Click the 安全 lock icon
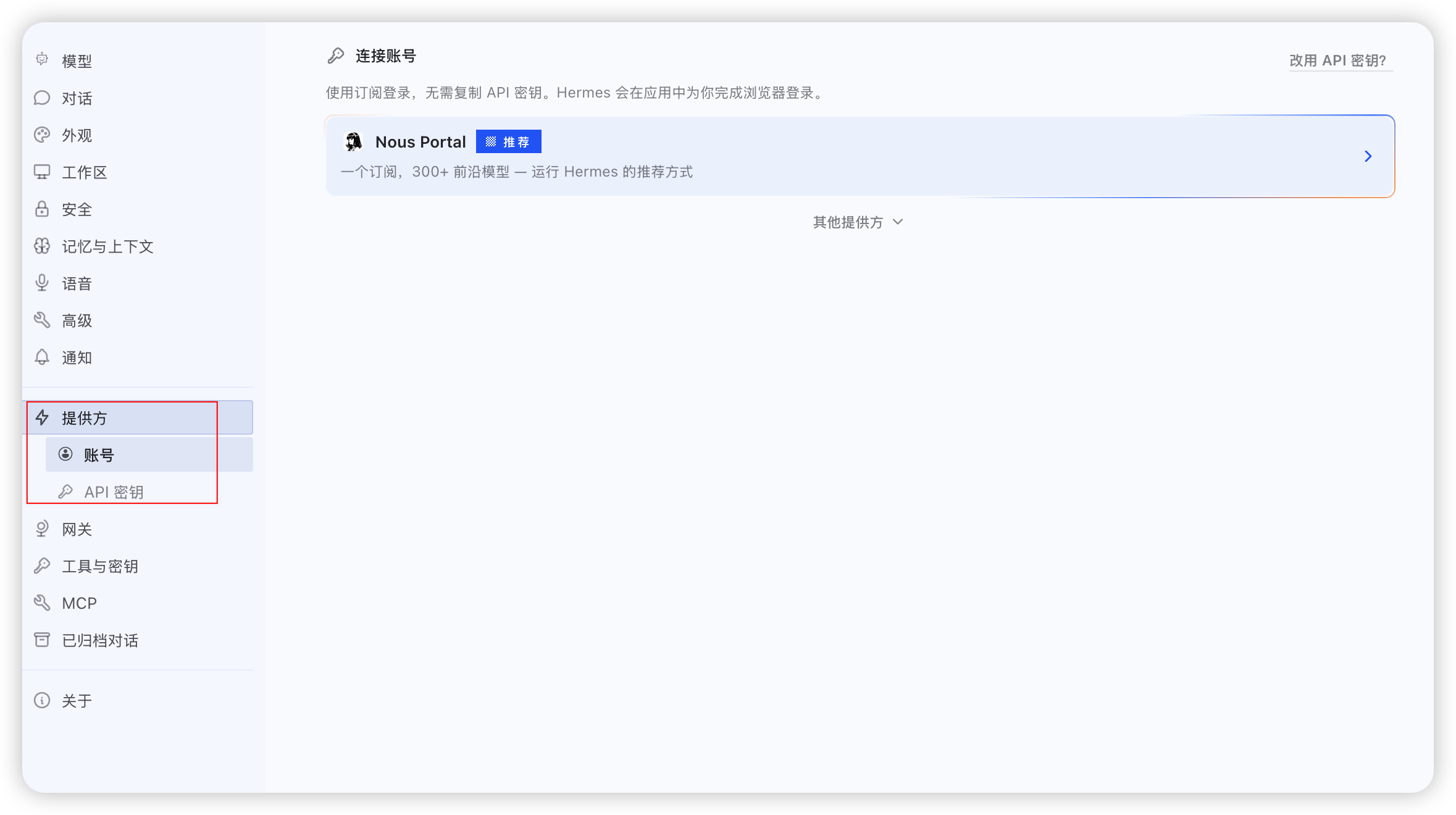The width and height of the screenshot is (1456, 815). [x=42, y=209]
